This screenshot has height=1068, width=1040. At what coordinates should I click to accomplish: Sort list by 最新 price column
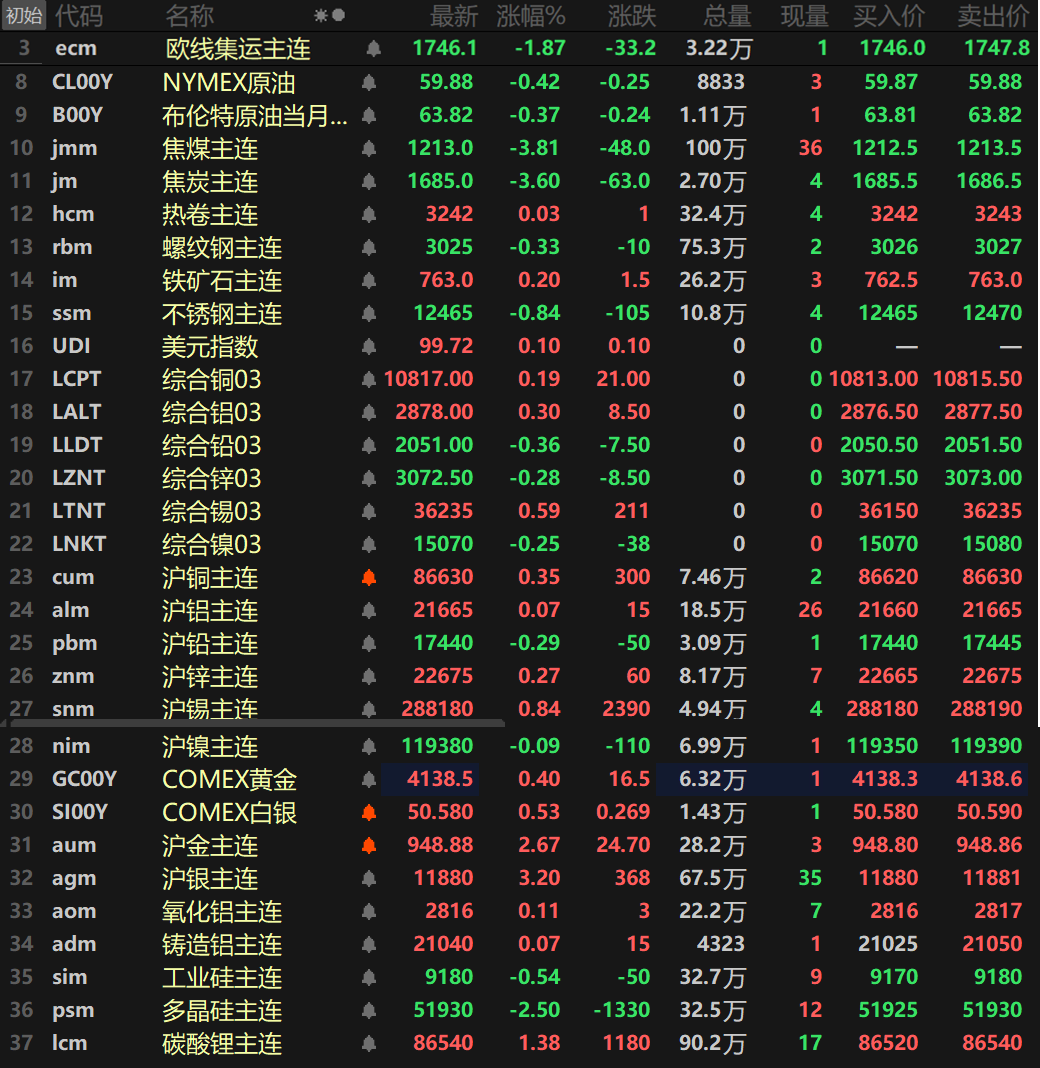tap(454, 15)
